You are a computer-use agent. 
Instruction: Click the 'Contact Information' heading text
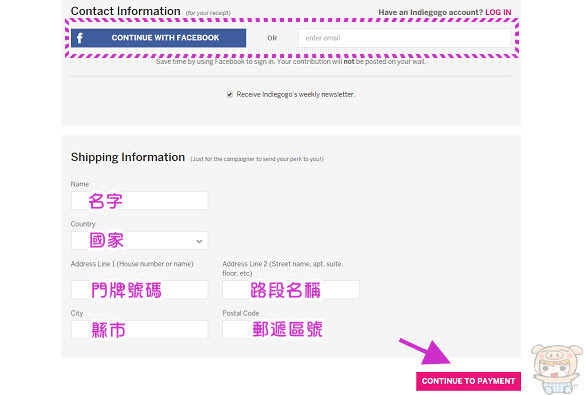pyautogui.click(x=125, y=11)
